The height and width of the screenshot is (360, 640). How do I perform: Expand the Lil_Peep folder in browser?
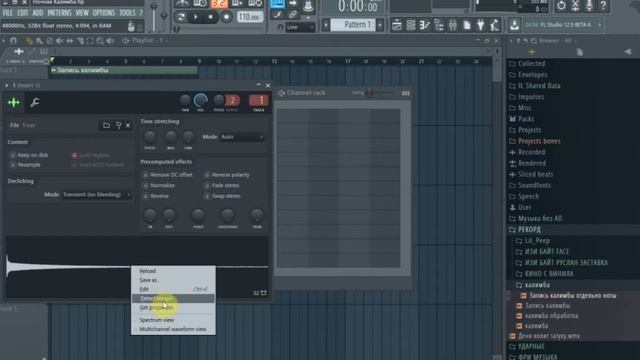[537, 240]
